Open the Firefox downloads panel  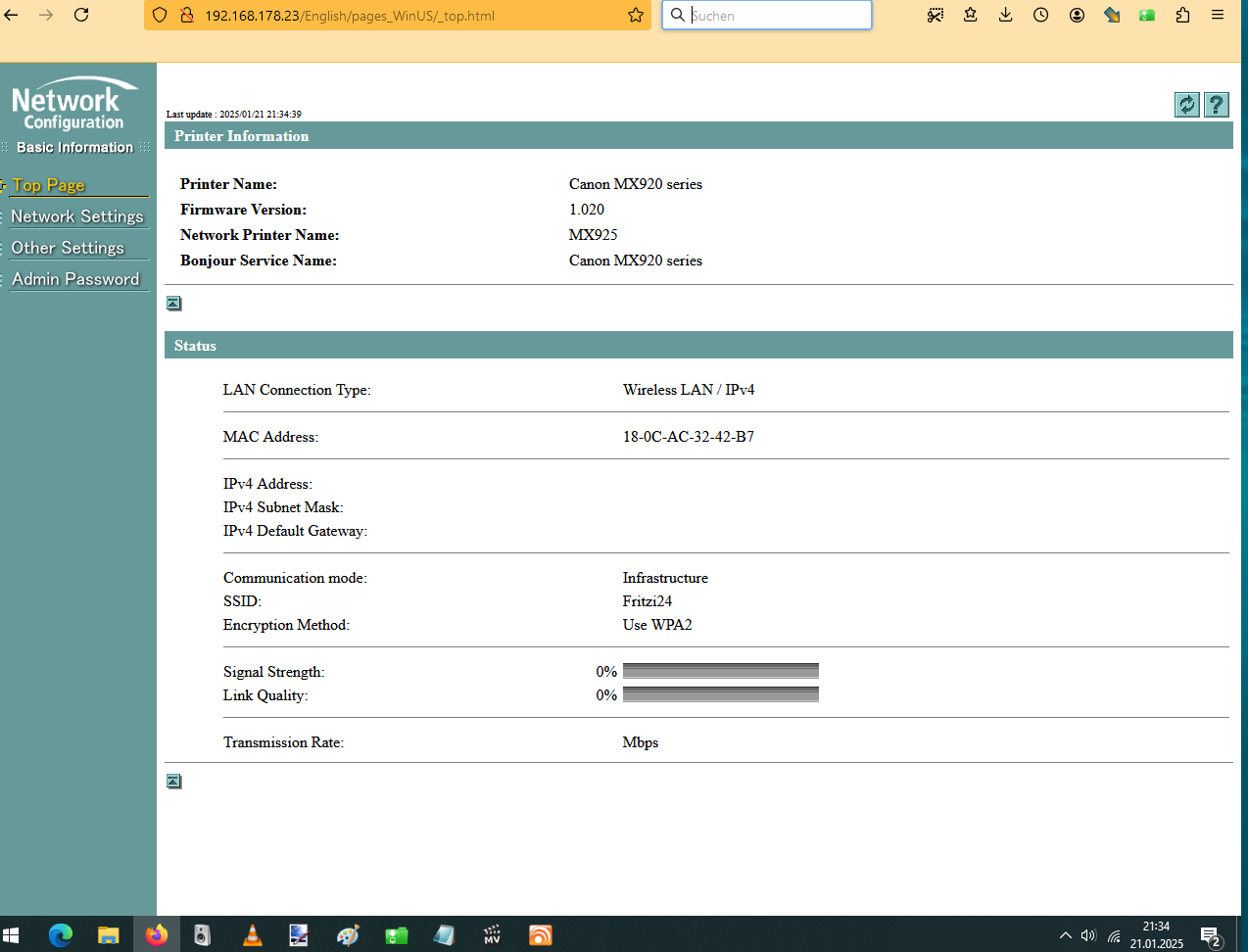[x=1006, y=15]
